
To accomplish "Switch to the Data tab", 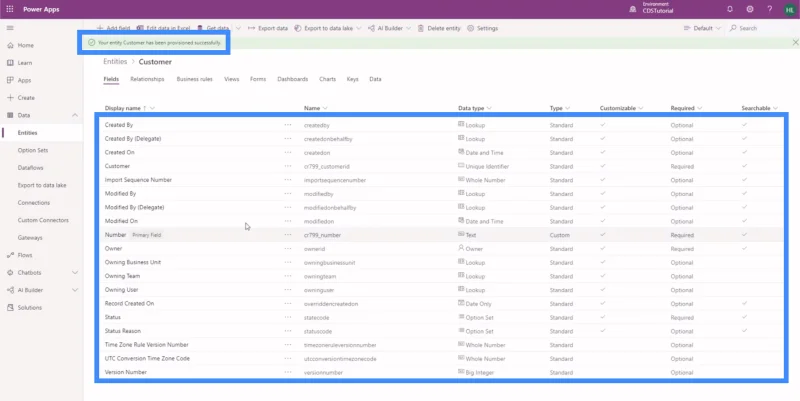I will point(375,79).
